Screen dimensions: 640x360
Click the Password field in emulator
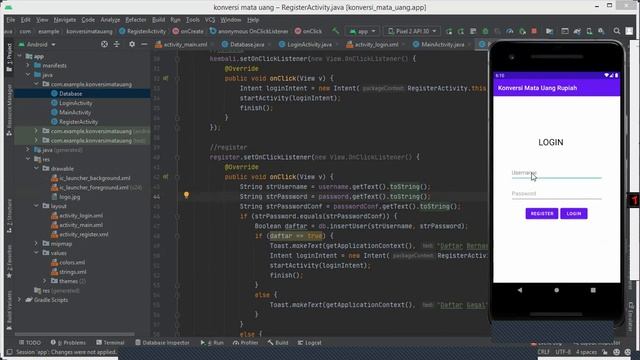pos(556,194)
